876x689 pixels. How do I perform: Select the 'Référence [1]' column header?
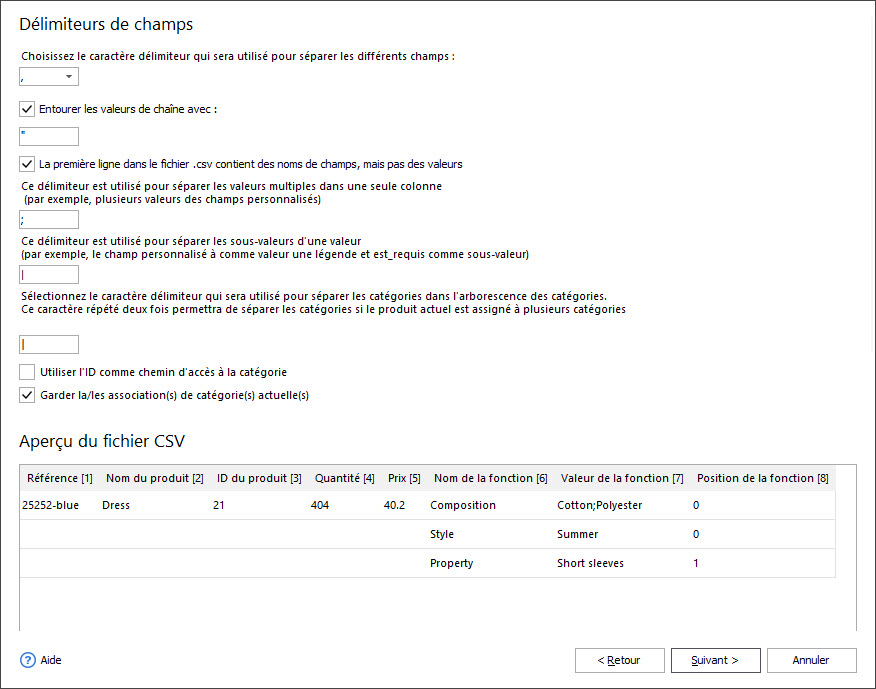[60, 478]
